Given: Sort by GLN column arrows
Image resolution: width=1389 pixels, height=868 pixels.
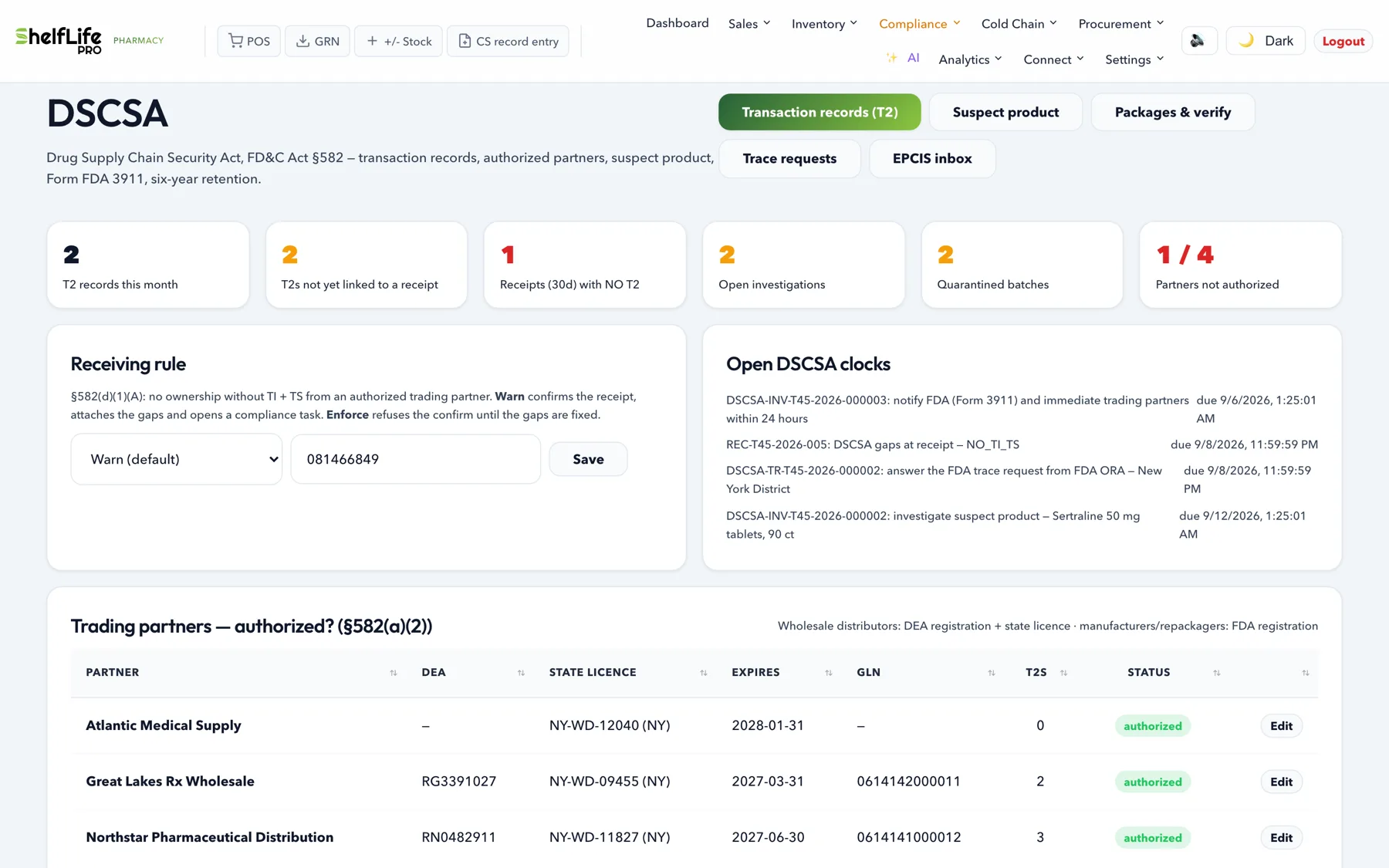Looking at the screenshot, I should point(992,673).
